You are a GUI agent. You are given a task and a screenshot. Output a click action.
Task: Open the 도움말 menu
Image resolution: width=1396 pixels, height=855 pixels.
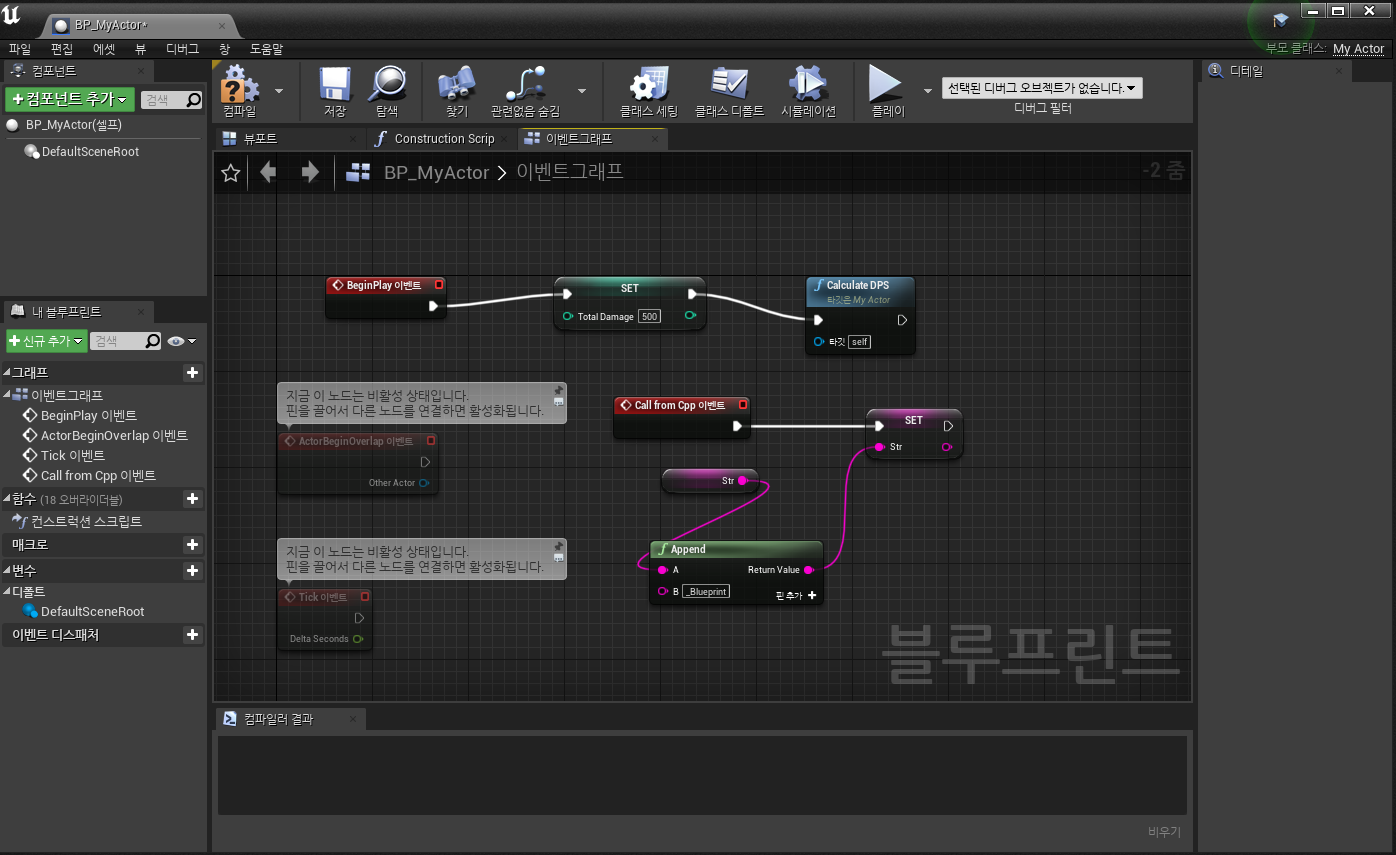click(x=266, y=48)
